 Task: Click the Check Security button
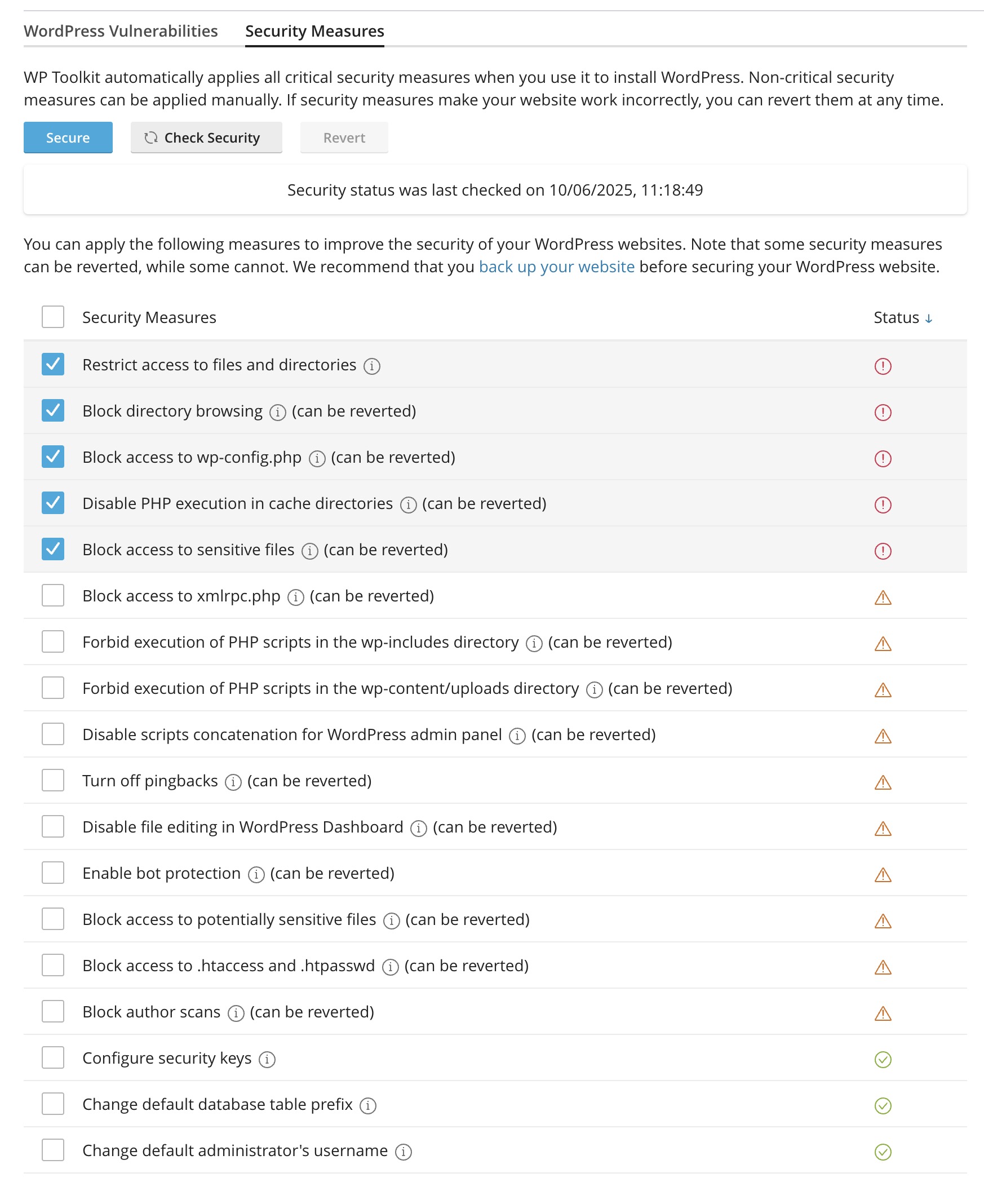pyautogui.click(x=206, y=138)
